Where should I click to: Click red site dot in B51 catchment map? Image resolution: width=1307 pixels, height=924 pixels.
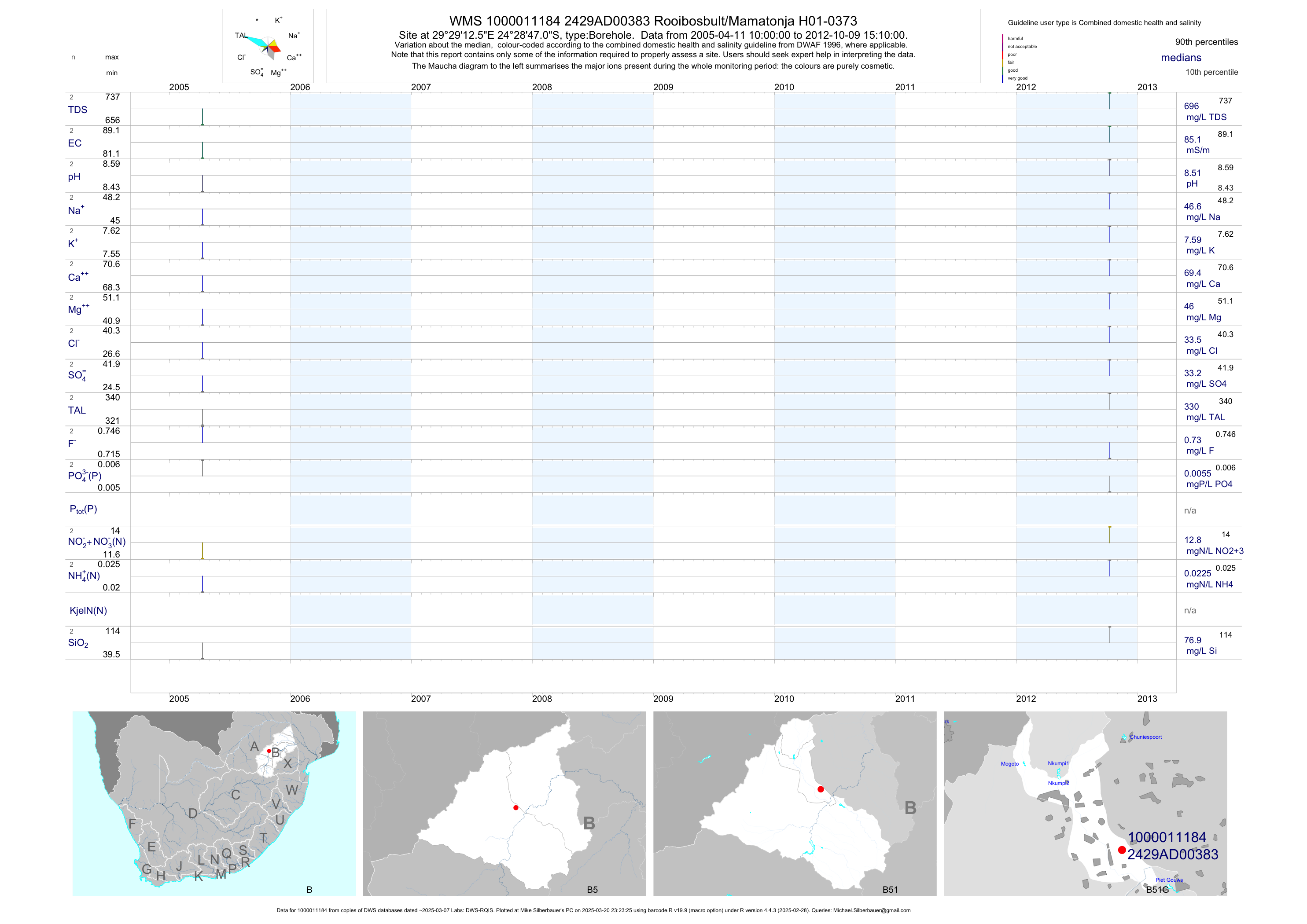[820, 789]
